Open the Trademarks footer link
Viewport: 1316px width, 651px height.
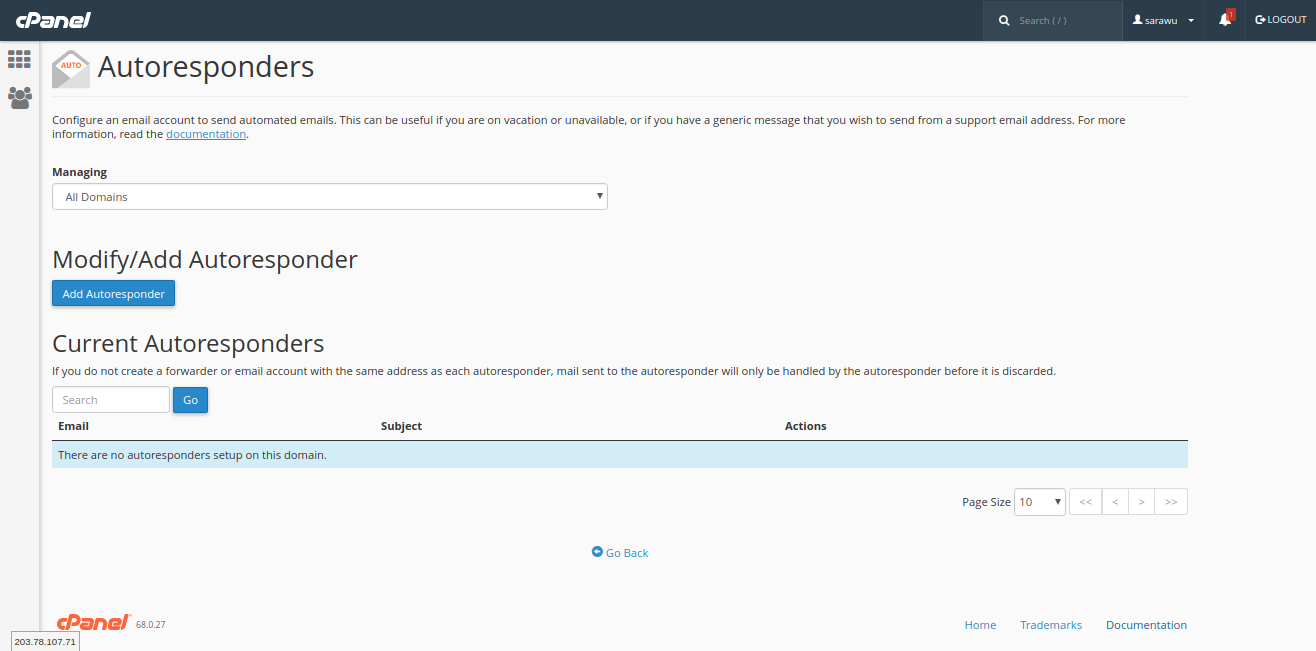coord(1050,625)
